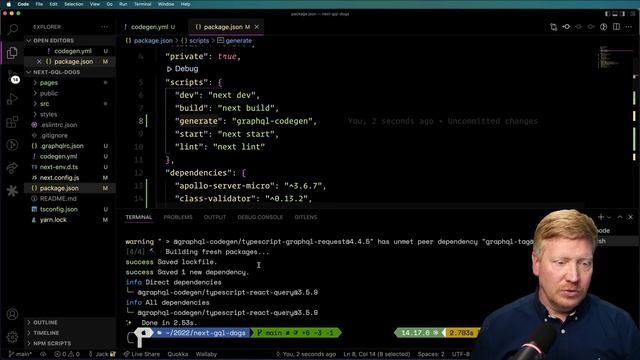Switch to the GitLens panel tab
Screen dimensions: 640x360
coord(306,217)
